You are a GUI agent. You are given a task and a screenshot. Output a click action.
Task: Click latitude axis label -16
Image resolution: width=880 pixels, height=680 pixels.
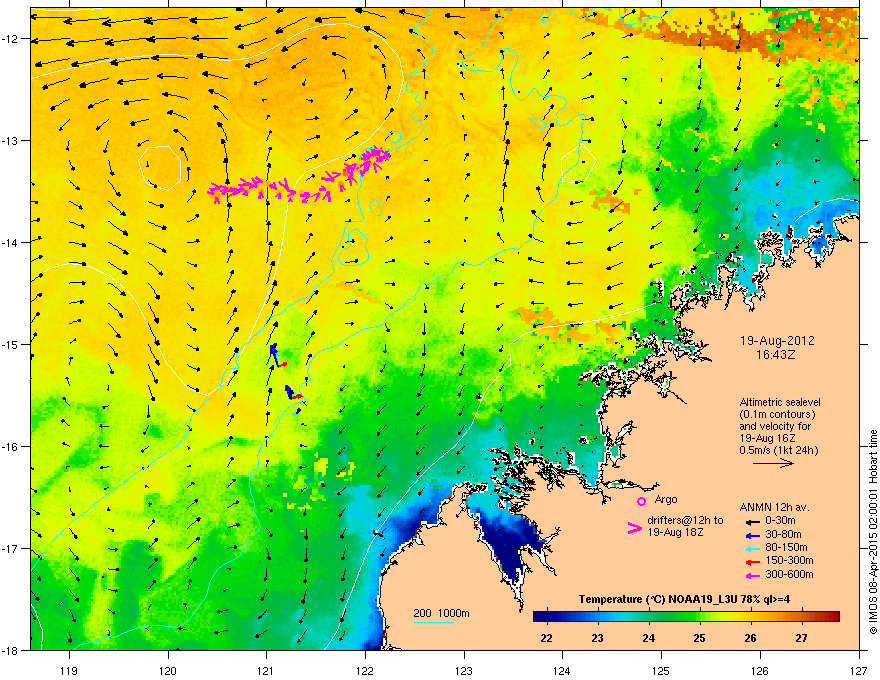pos(10,447)
